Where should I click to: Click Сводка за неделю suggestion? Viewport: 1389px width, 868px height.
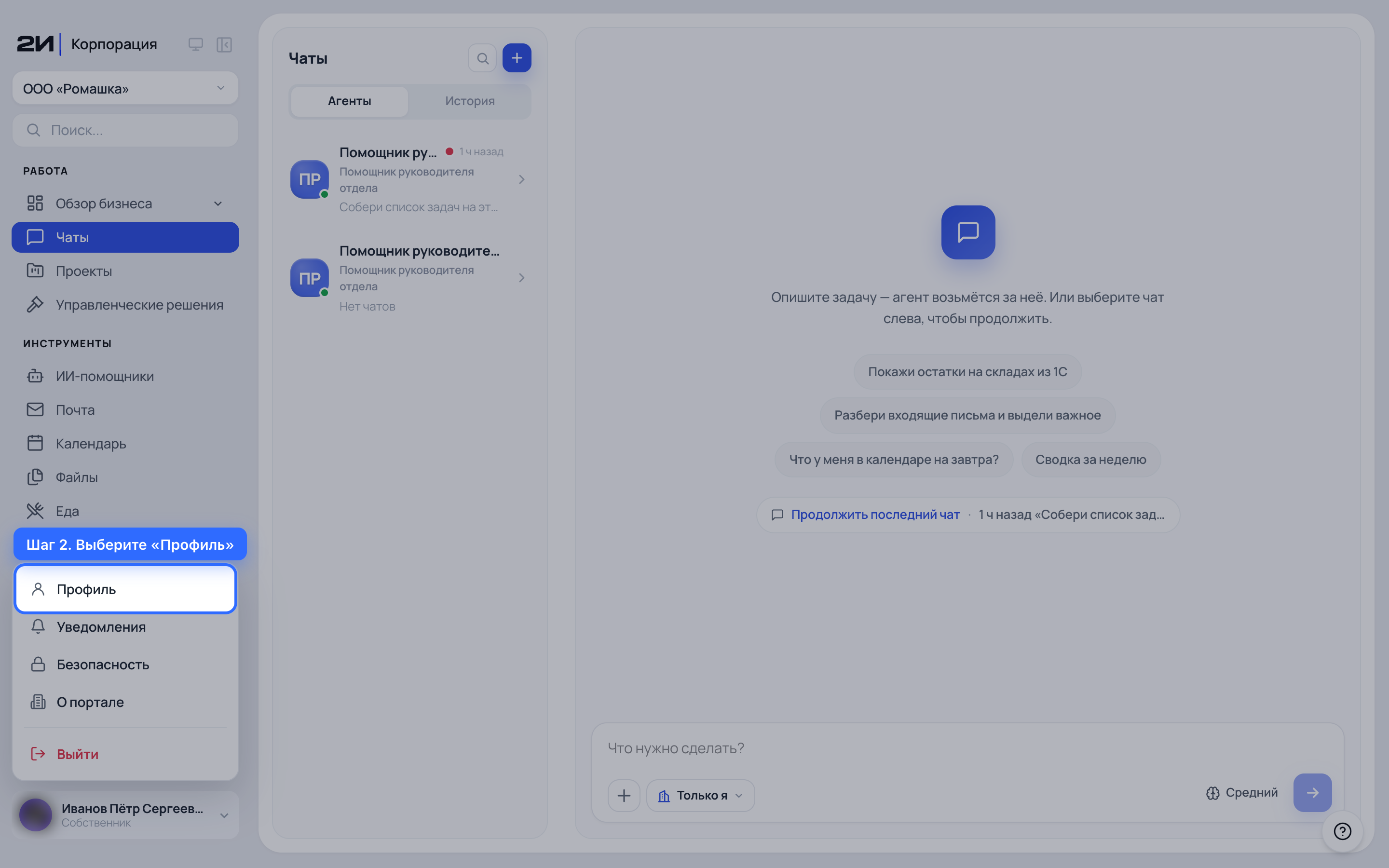1090,459
